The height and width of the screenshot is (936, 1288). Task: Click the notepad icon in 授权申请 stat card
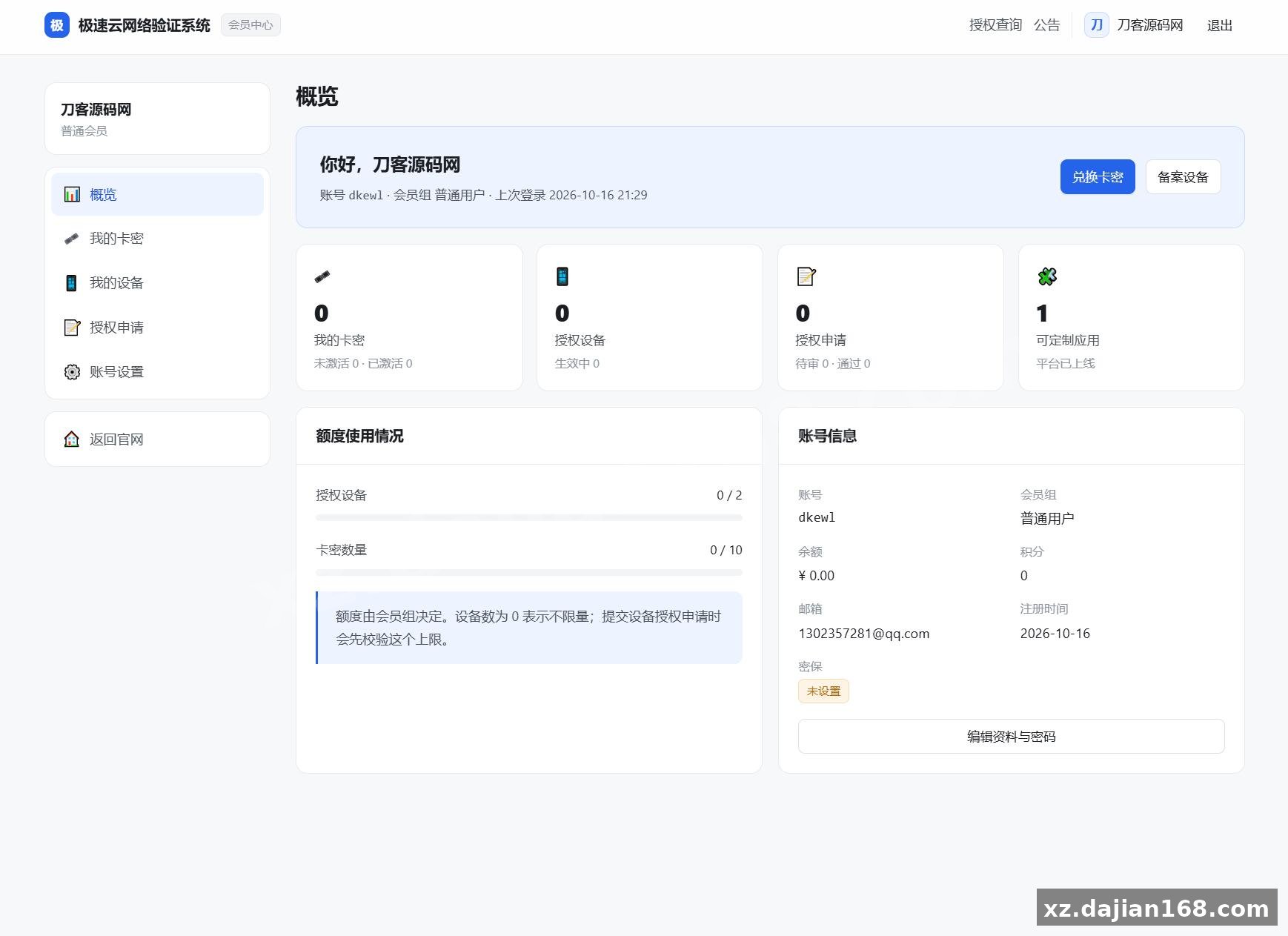coord(806,276)
